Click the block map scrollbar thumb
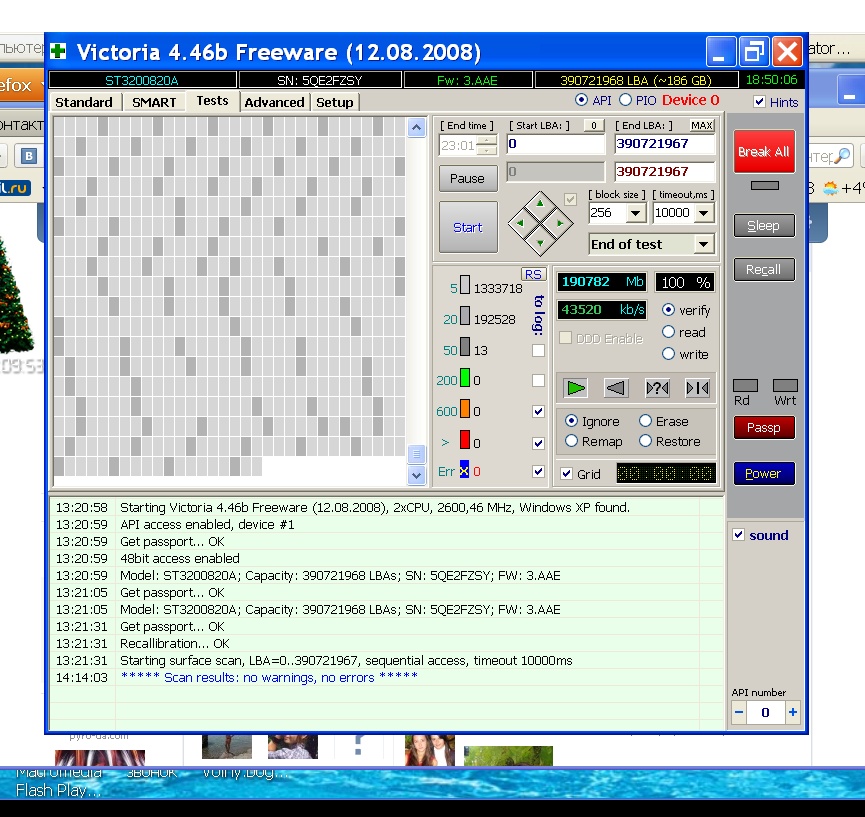The height and width of the screenshot is (817, 865). pyautogui.click(x=417, y=455)
